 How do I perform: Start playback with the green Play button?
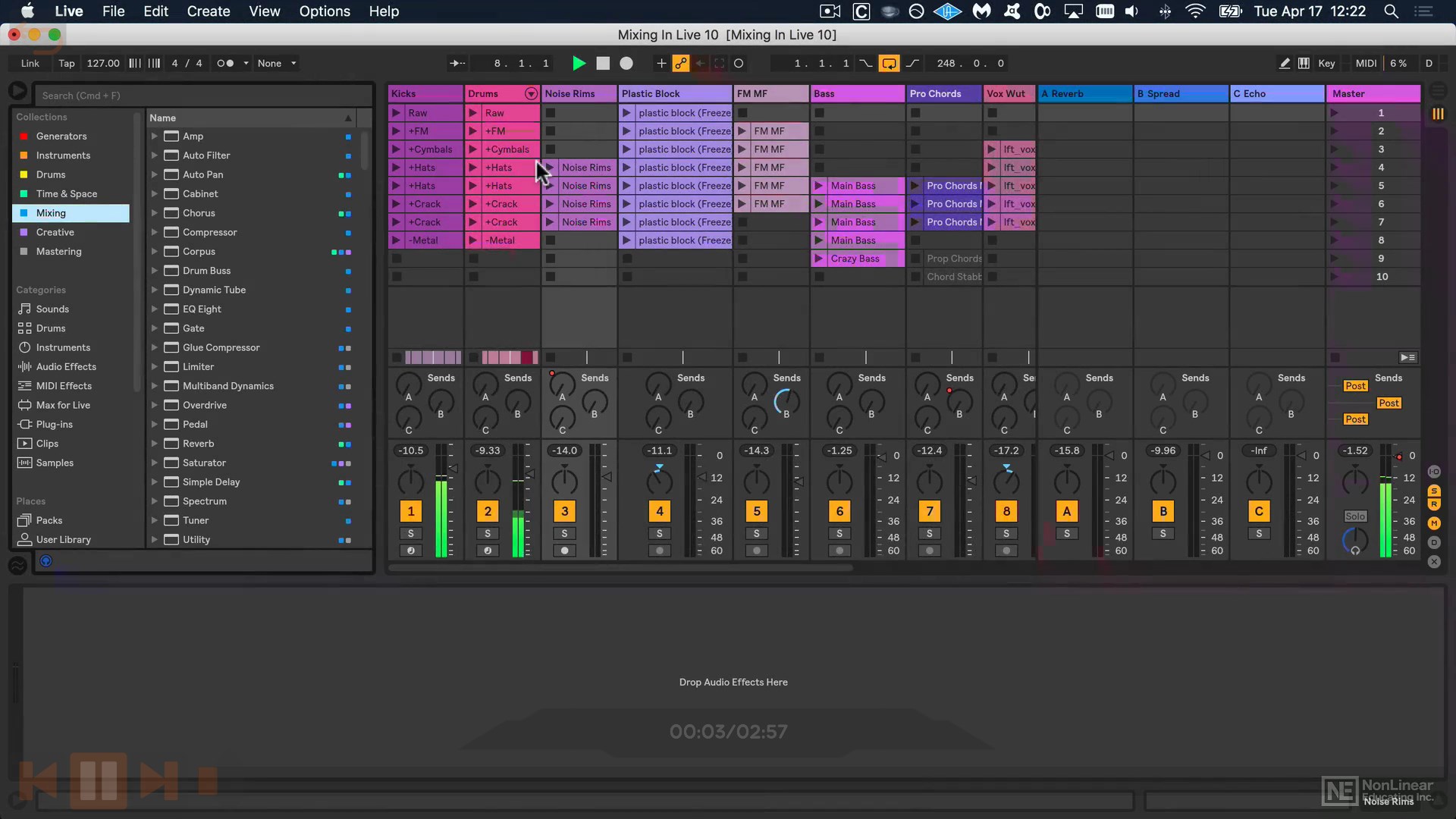click(x=579, y=64)
